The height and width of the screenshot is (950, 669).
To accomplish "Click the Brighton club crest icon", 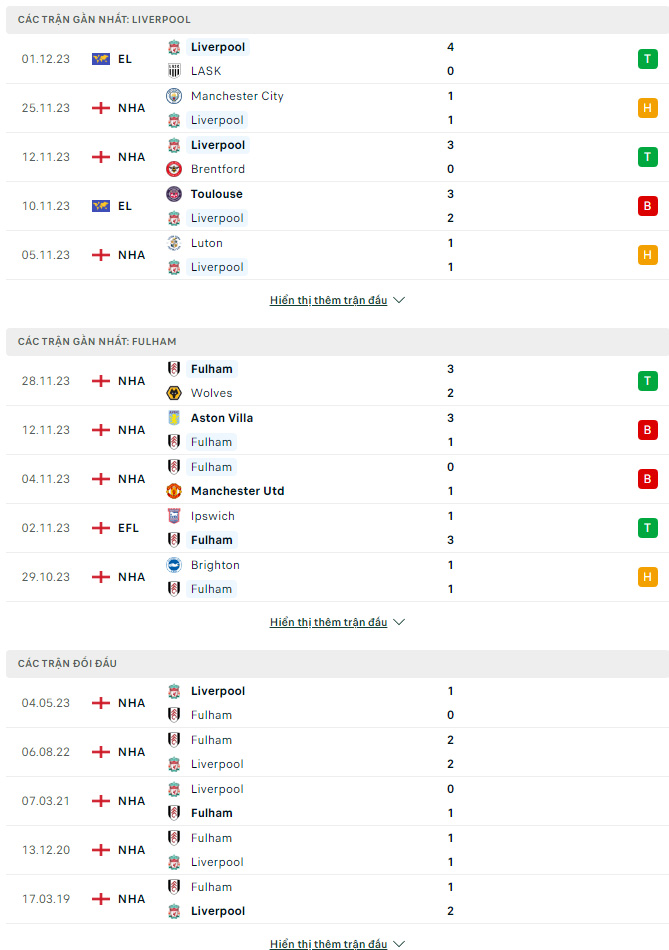I will [x=174, y=565].
